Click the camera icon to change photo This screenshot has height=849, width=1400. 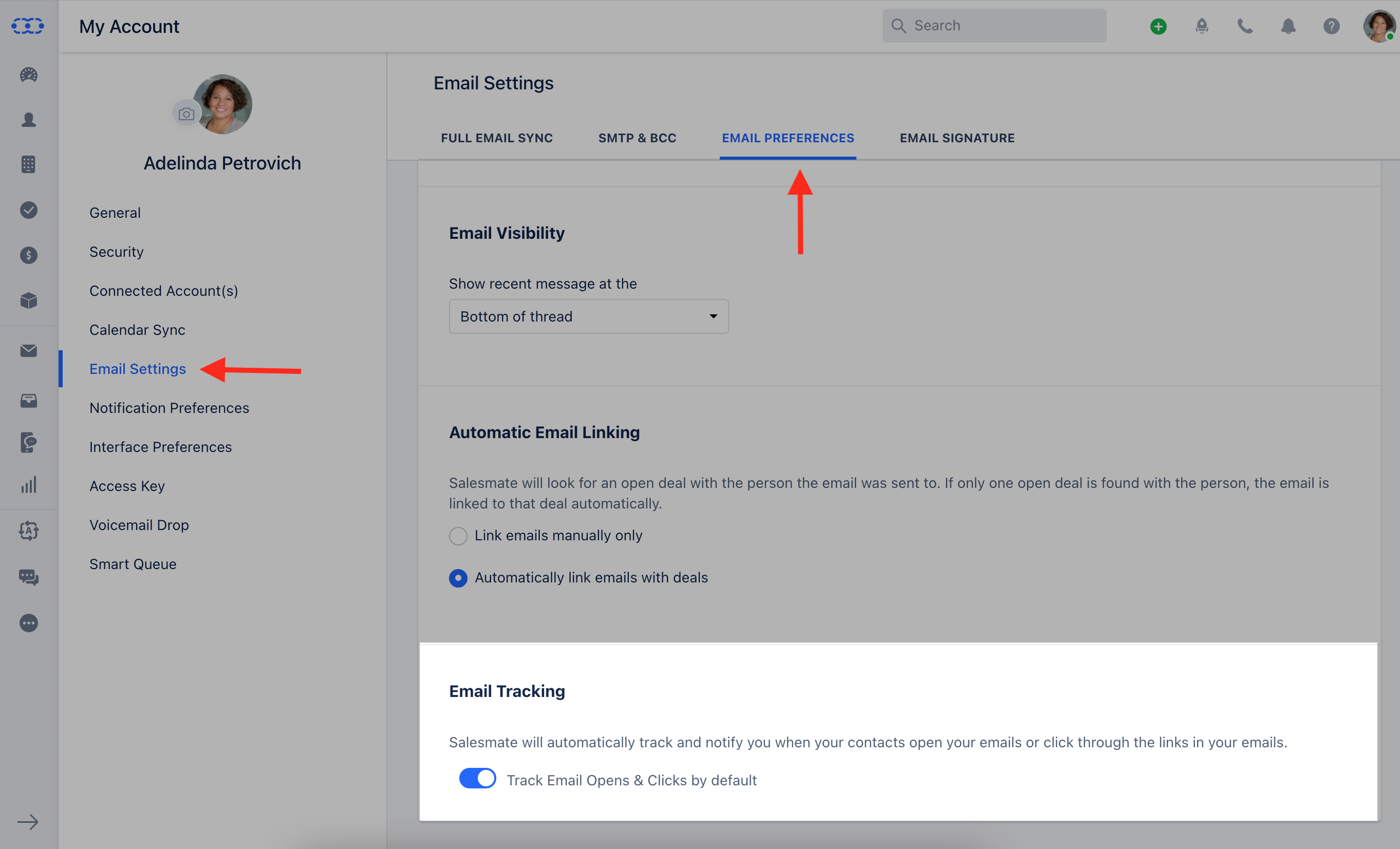pos(186,114)
